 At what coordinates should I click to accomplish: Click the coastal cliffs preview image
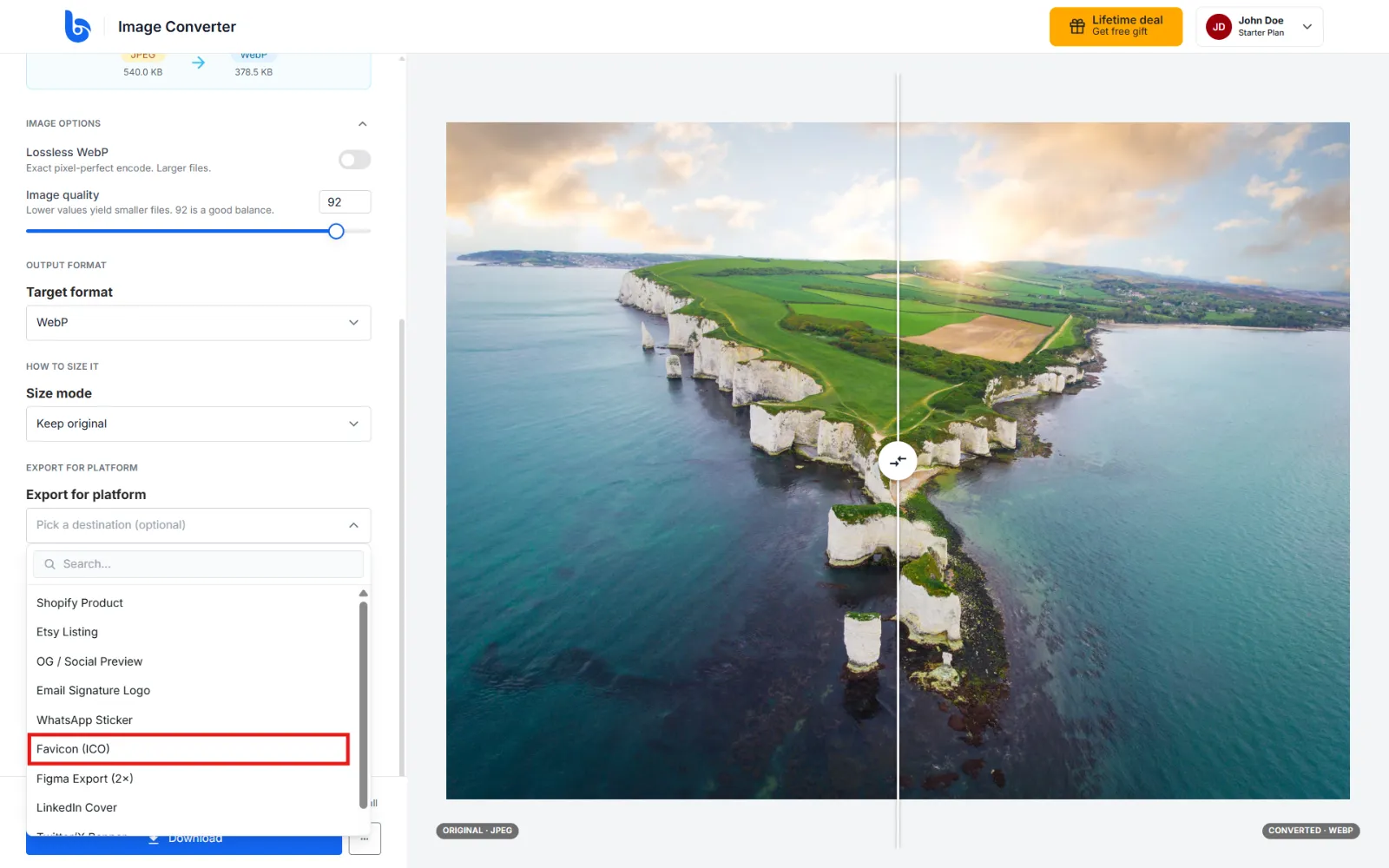point(898,461)
